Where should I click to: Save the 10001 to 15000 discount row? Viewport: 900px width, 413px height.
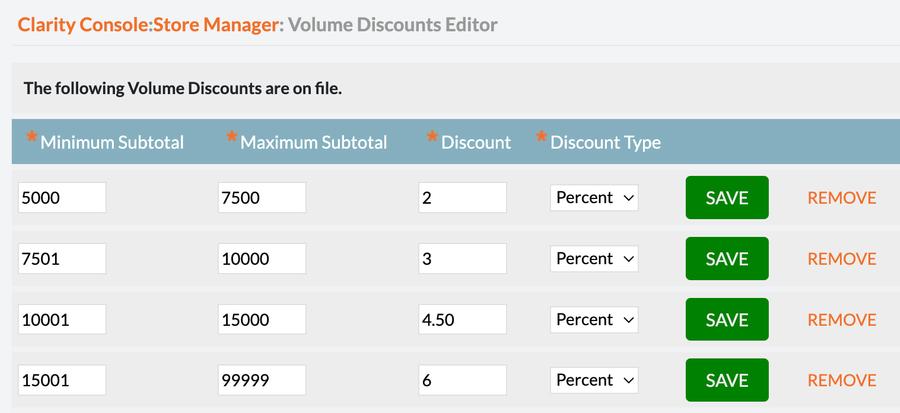(x=727, y=320)
